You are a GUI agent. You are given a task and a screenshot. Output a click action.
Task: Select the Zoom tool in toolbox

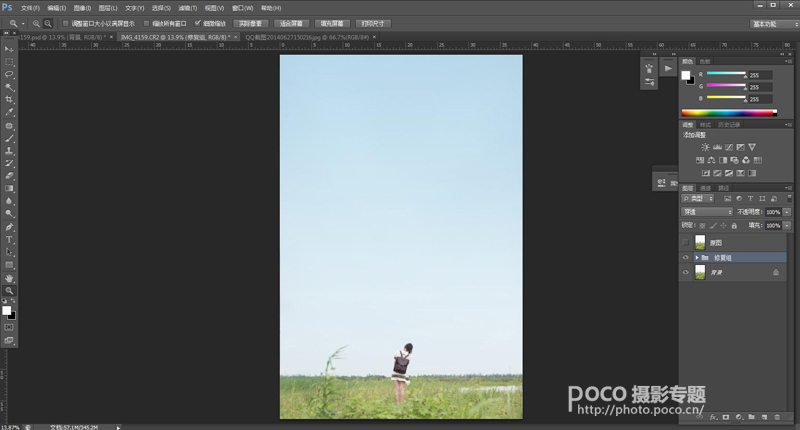pyautogui.click(x=9, y=291)
